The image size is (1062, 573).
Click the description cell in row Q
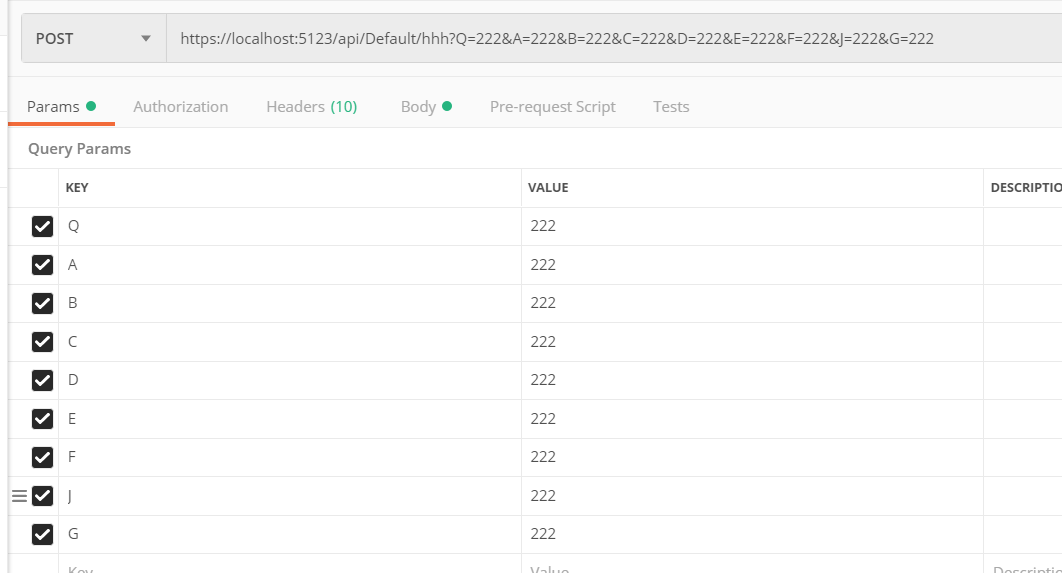point(1023,226)
